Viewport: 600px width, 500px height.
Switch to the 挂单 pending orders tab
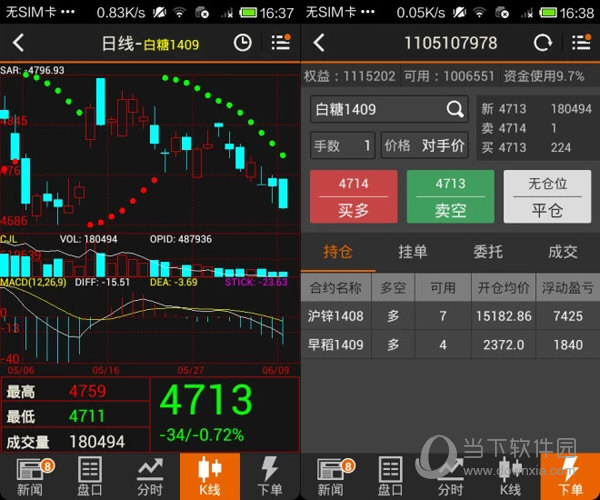(412, 252)
